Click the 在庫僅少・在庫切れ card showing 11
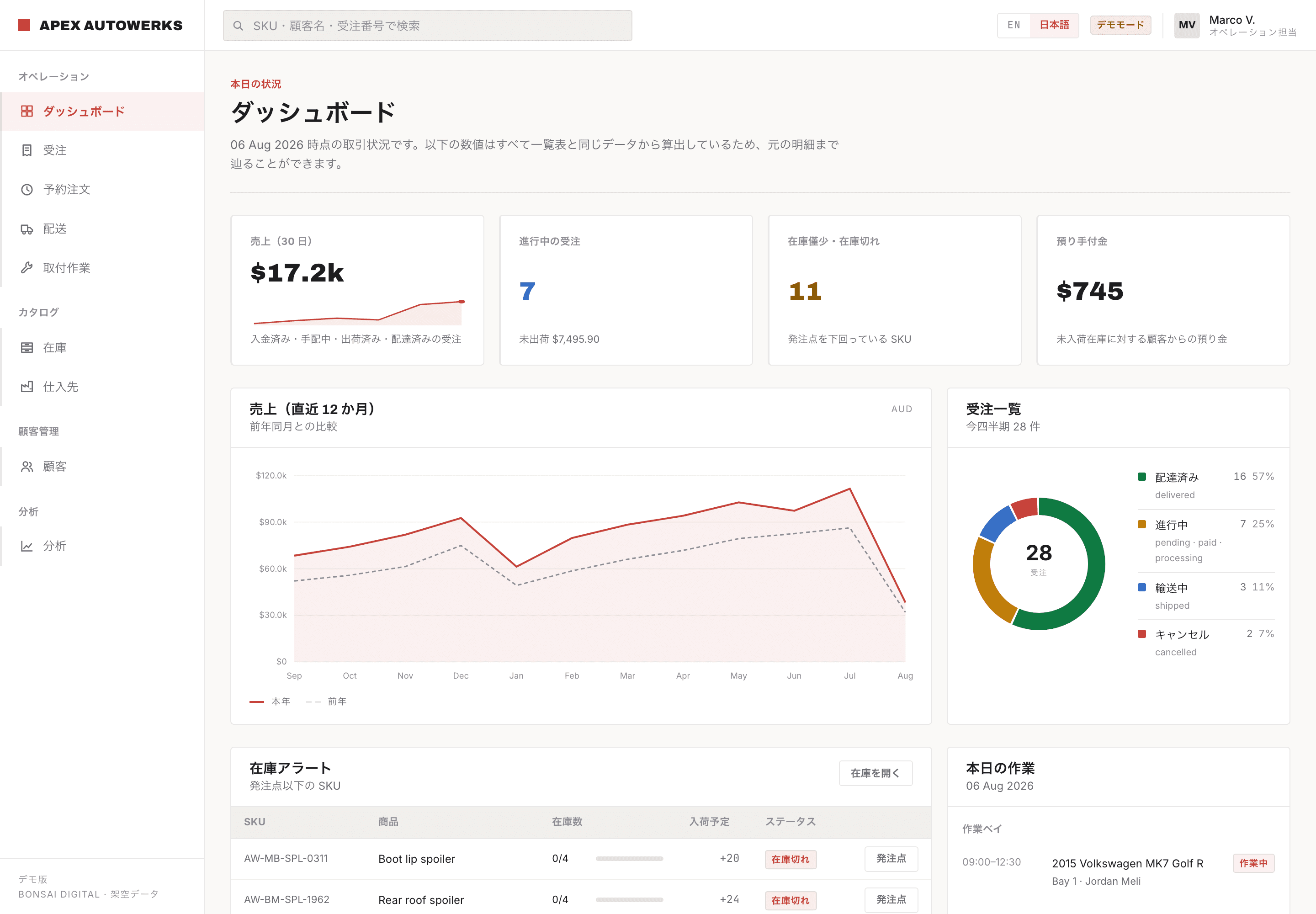1316x914 pixels. [895, 290]
